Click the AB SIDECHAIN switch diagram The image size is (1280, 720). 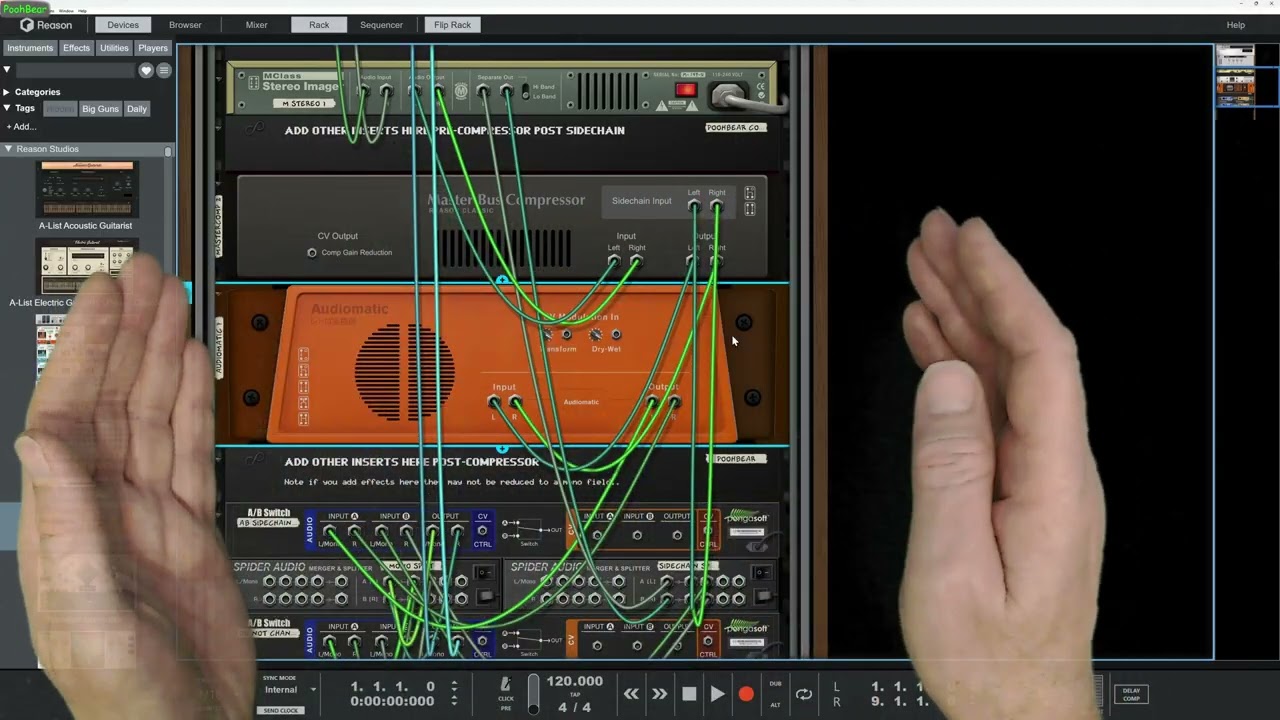click(x=529, y=529)
